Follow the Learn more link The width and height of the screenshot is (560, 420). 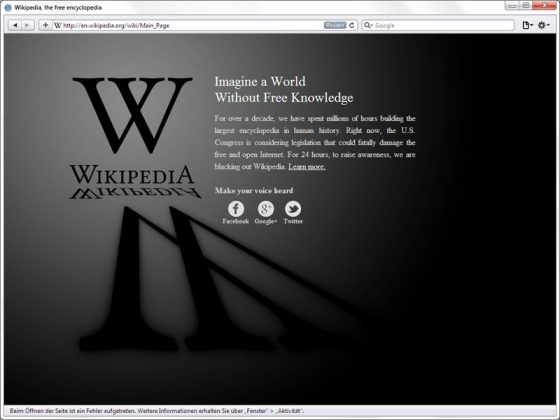(x=307, y=167)
